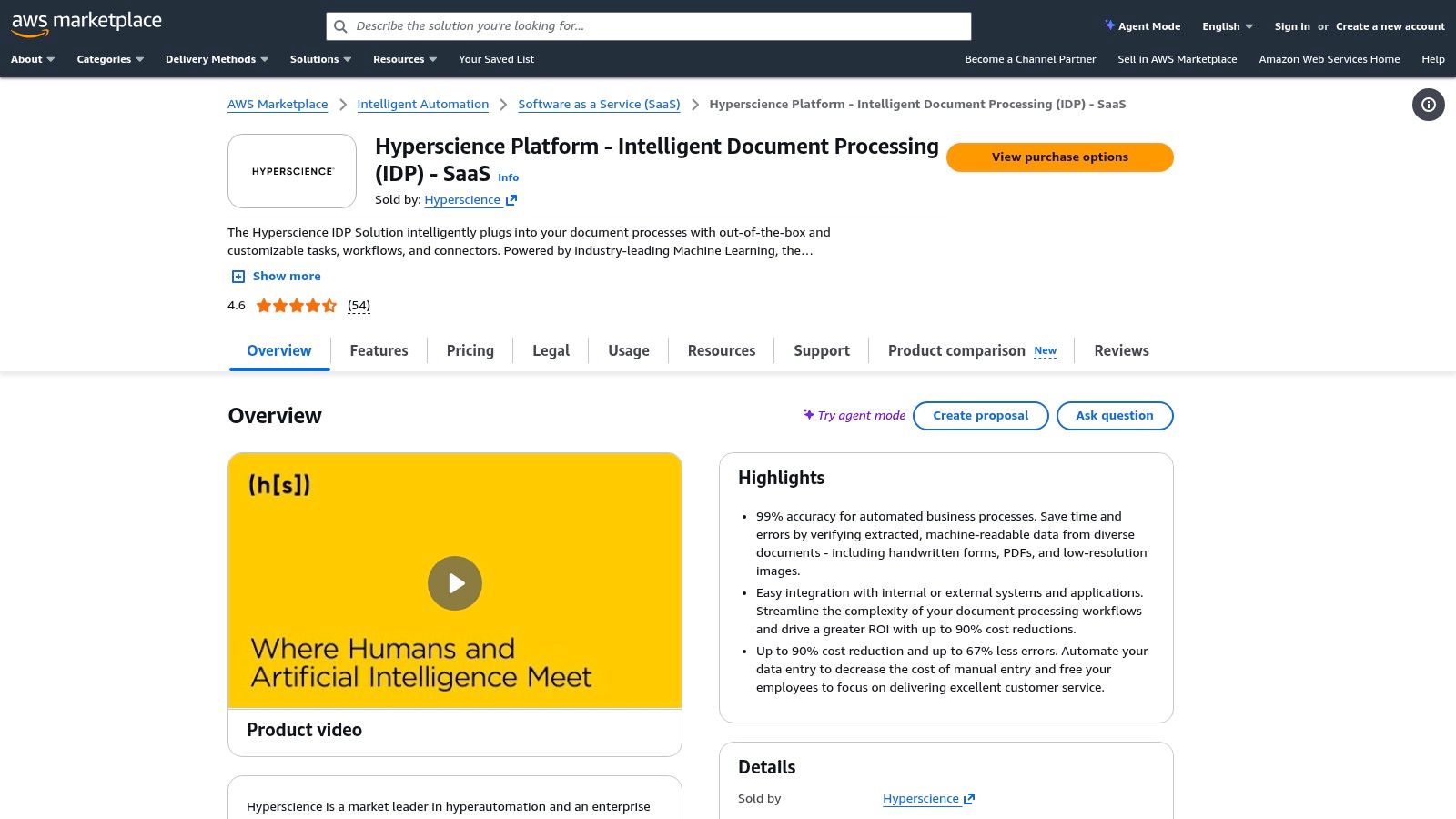This screenshot has height=819, width=1456.
Task: Play the Hyperscience product video
Action: [455, 582]
